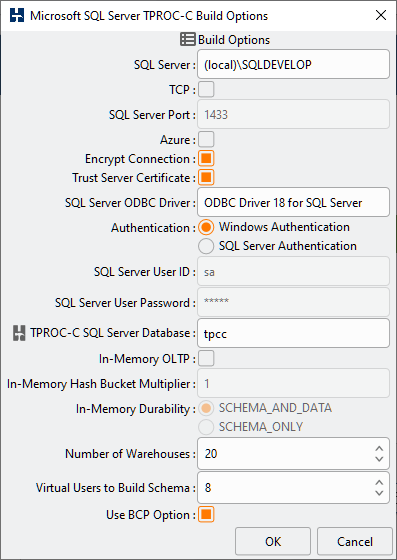Select the SCHEMA_AND_DATA durability option
The height and width of the screenshot is (560, 397).
(x=206, y=408)
